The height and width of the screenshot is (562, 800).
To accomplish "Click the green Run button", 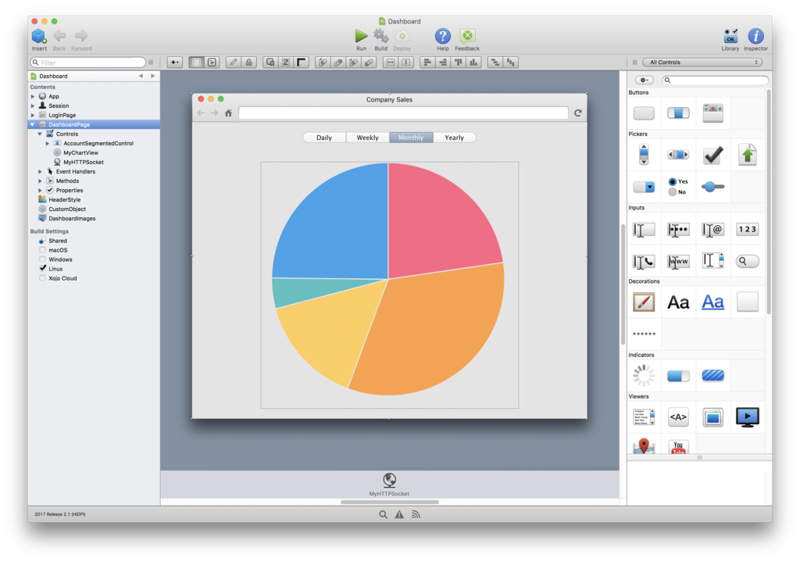I will click(361, 36).
